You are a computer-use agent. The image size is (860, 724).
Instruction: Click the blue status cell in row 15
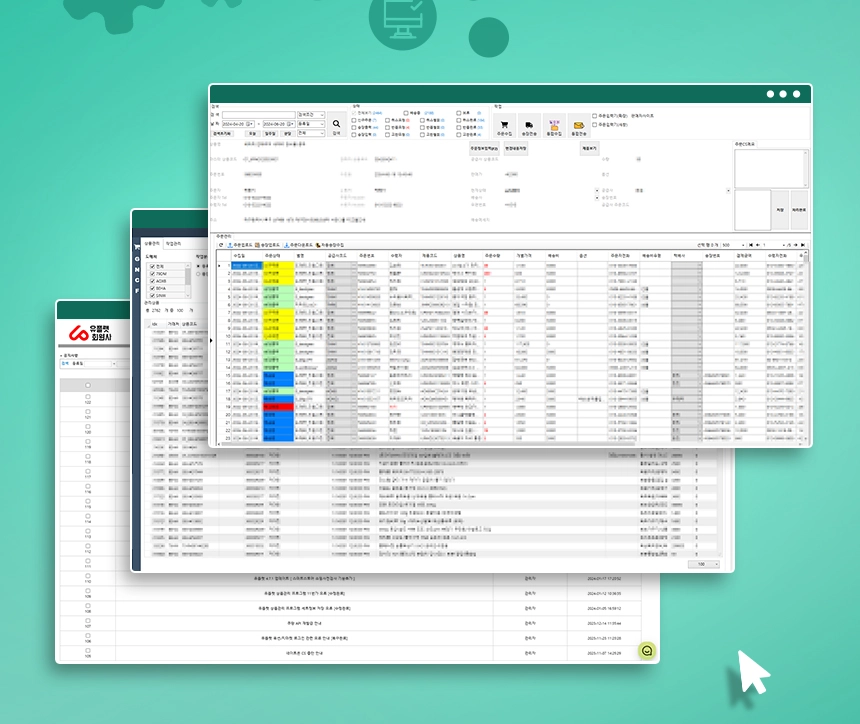(x=279, y=376)
